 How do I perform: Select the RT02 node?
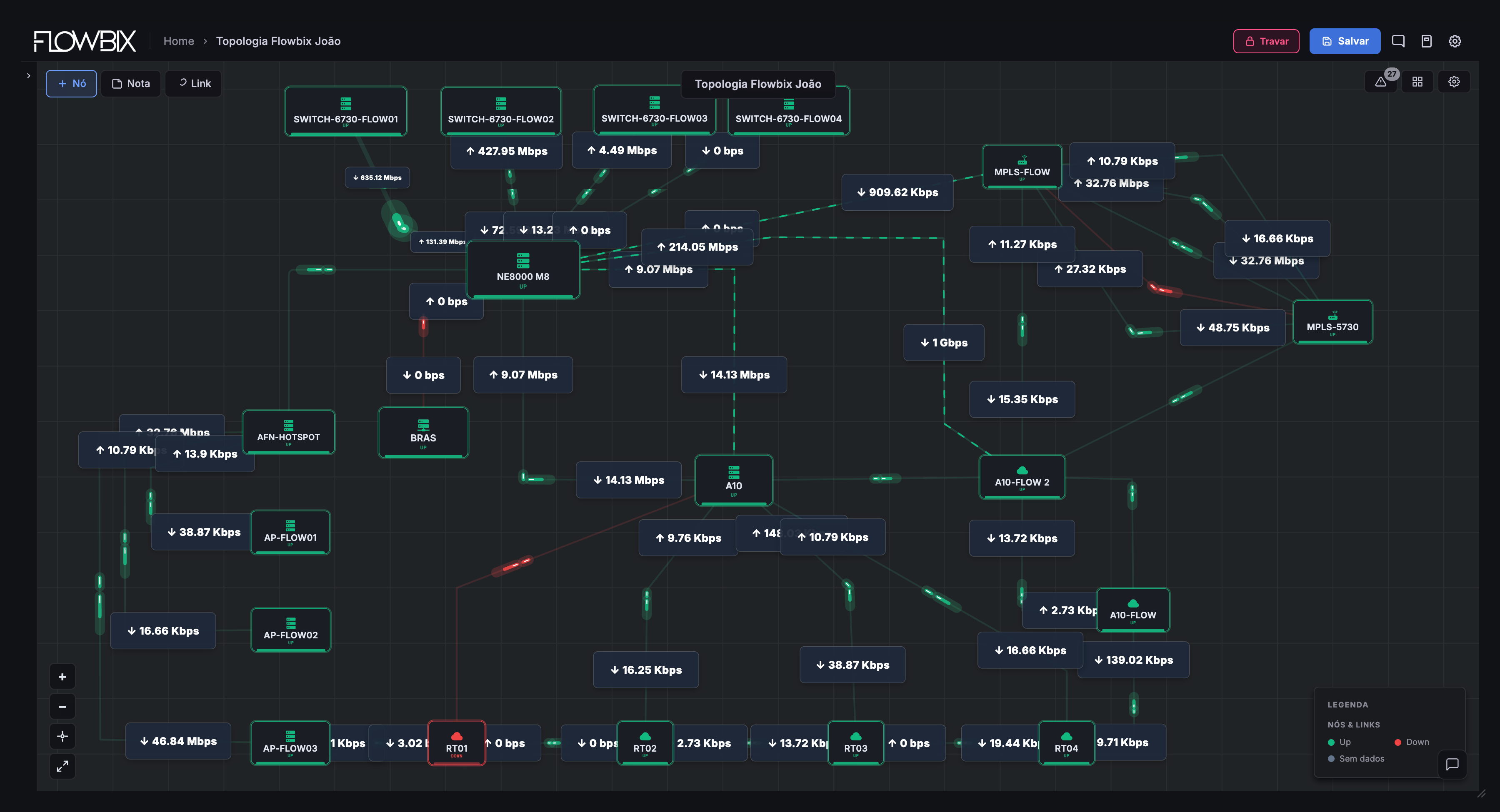coord(645,743)
